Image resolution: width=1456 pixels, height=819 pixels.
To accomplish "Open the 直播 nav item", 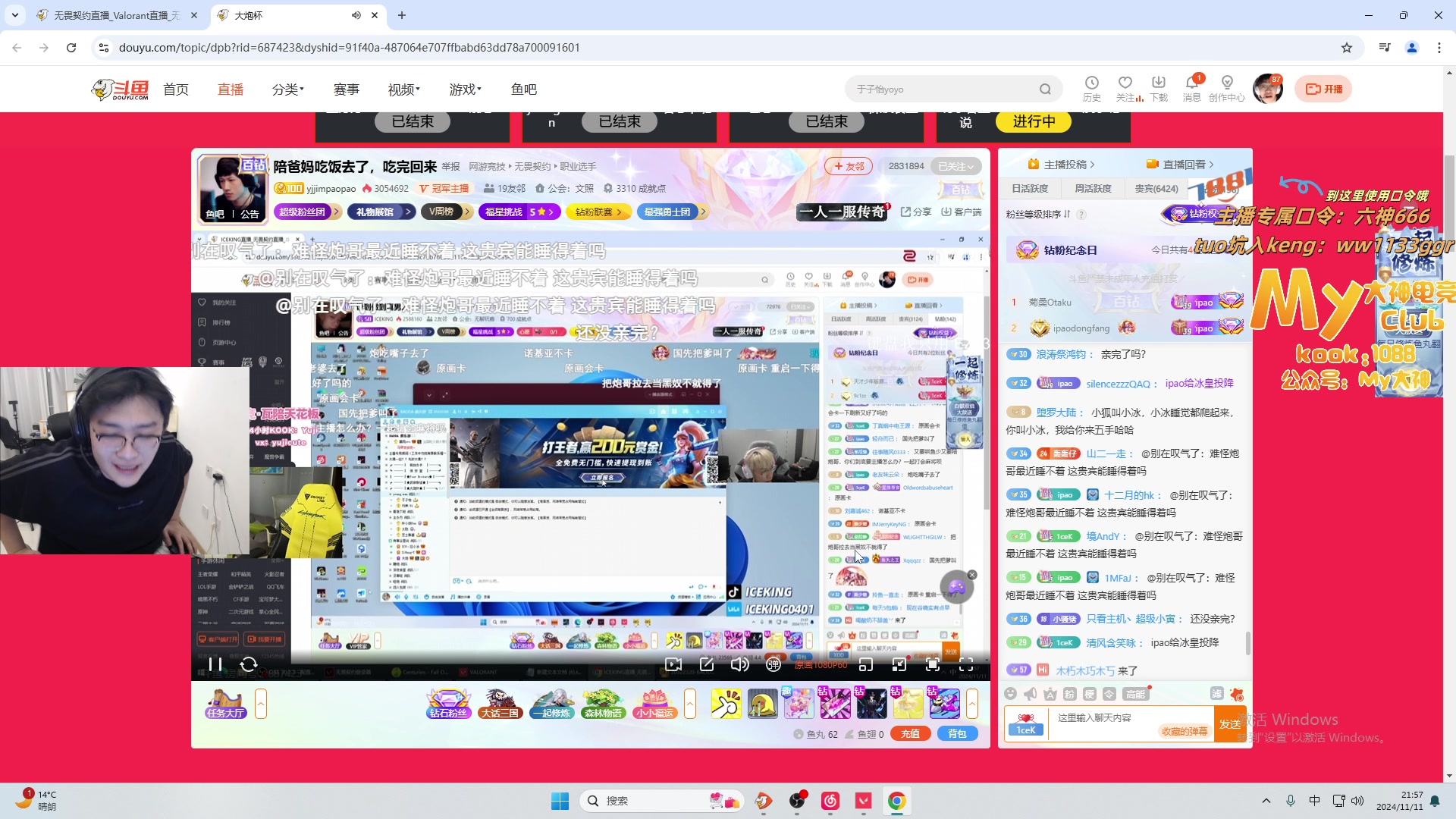I will [x=231, y=89].
